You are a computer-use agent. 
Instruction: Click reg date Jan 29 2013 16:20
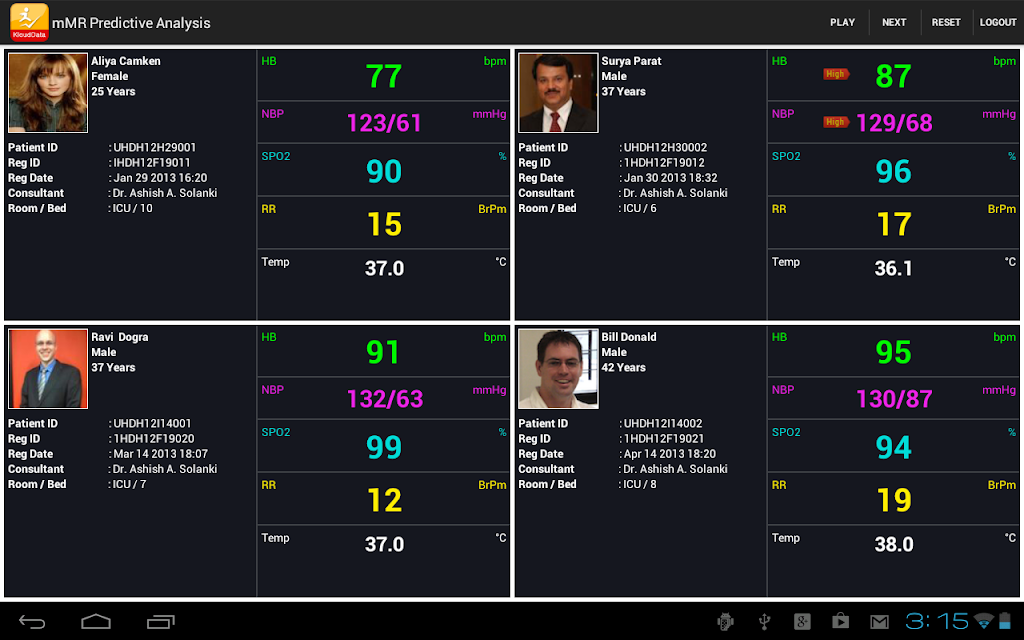click(160, 178)
